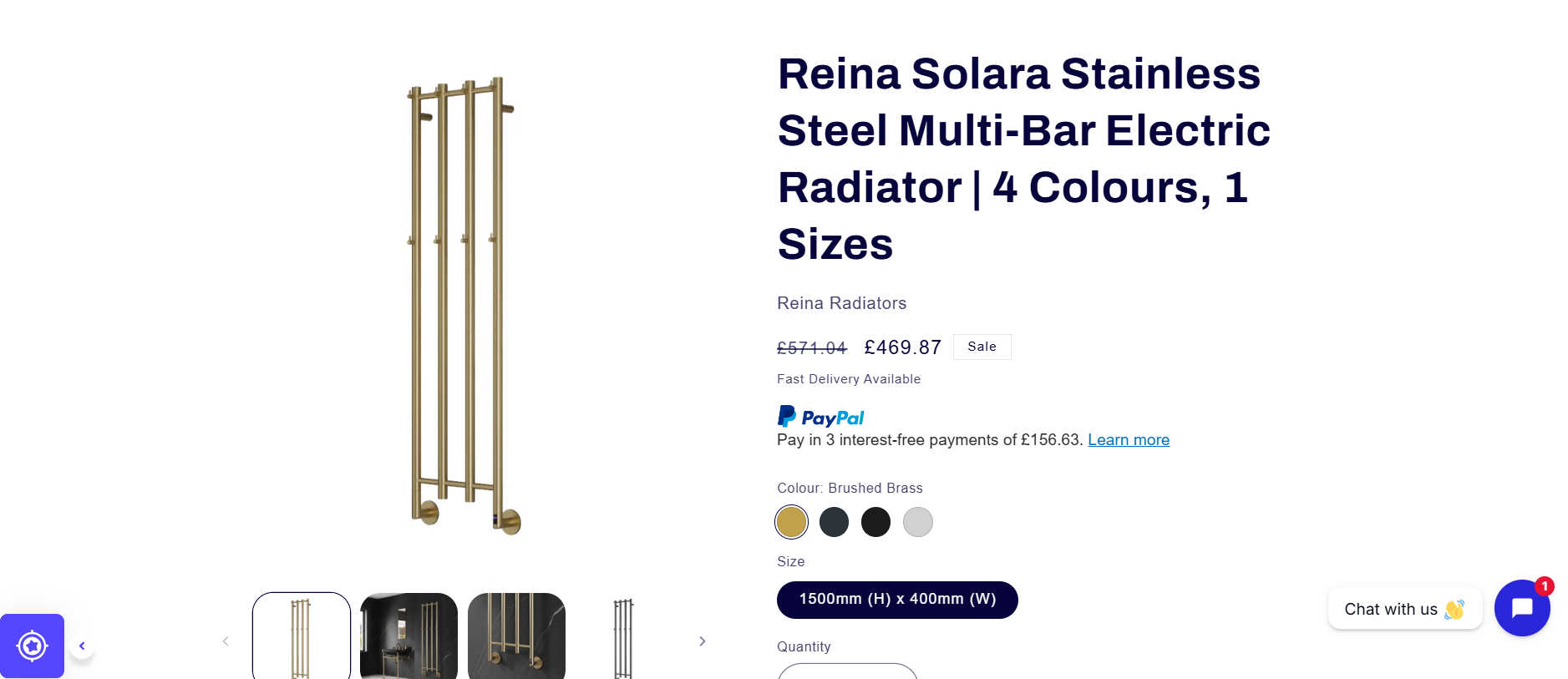Open the close-up marble wall thumbnail
Image resolution: width=1568 pixels, height=679 pixels.
tap(516, 636)
